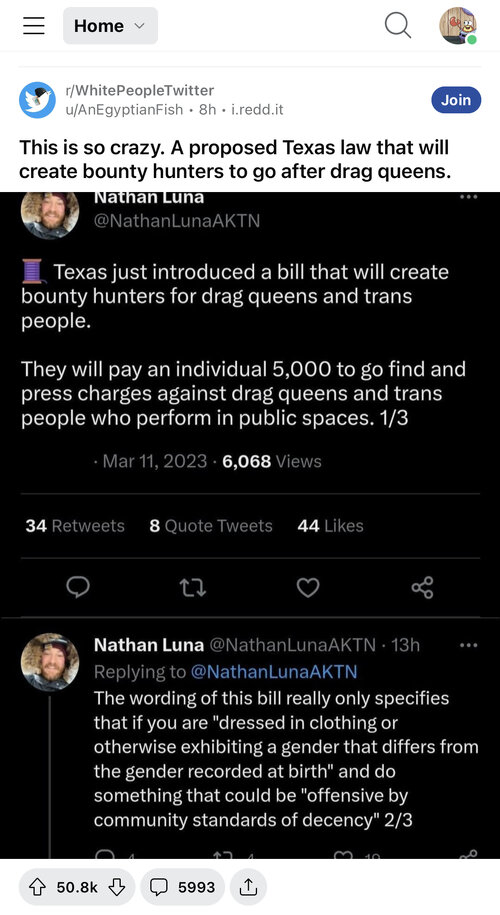Expand the Home feed dropdown
This screenshot has width=500, height=915.
[110, 26]
